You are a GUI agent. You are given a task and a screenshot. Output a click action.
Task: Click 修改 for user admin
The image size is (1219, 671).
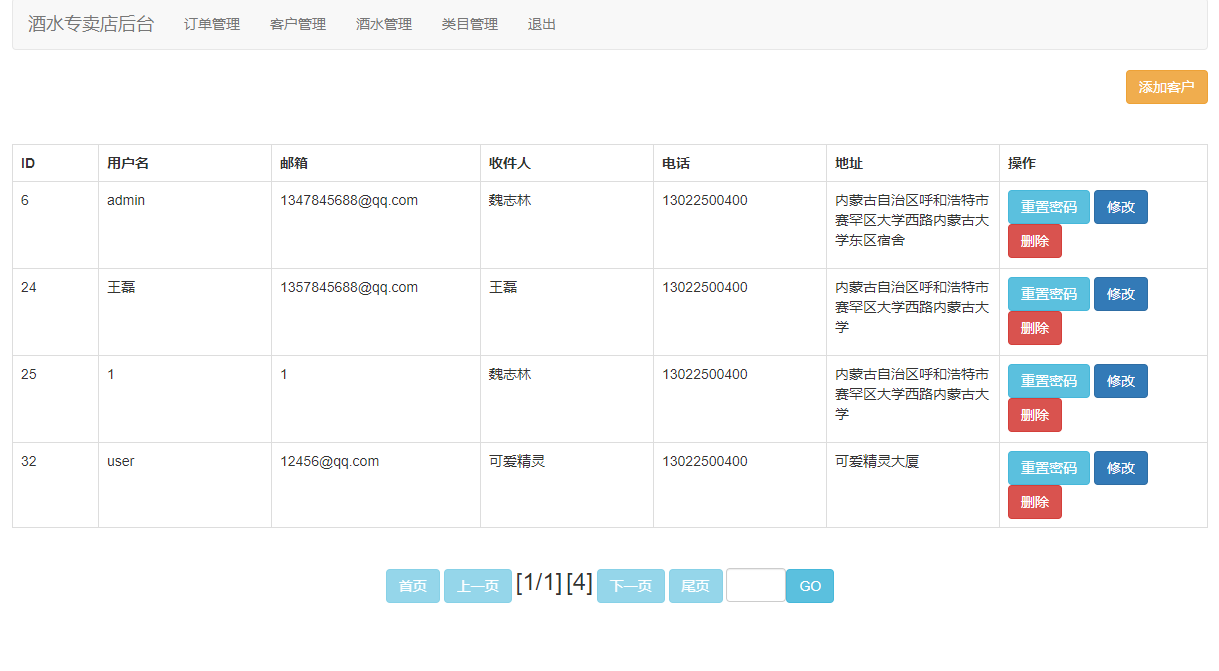(1120, 207)
